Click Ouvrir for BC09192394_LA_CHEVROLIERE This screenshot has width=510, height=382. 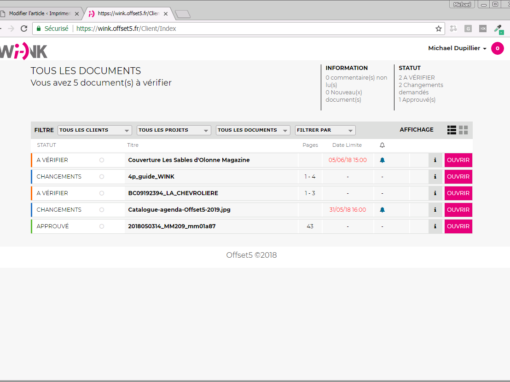point(458,193)
